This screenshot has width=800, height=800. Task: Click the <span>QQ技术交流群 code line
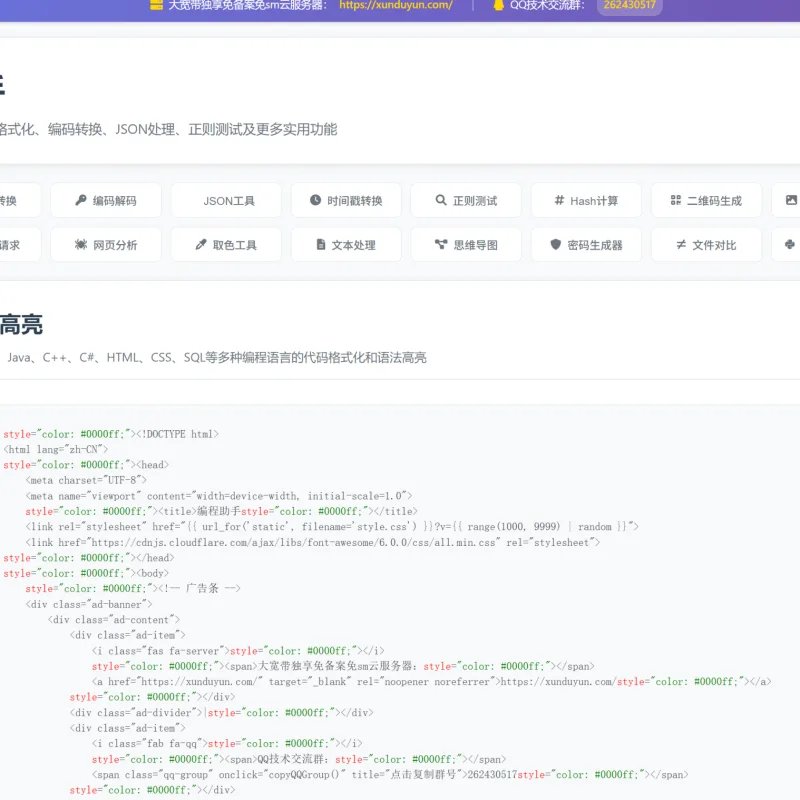point(299,759)
